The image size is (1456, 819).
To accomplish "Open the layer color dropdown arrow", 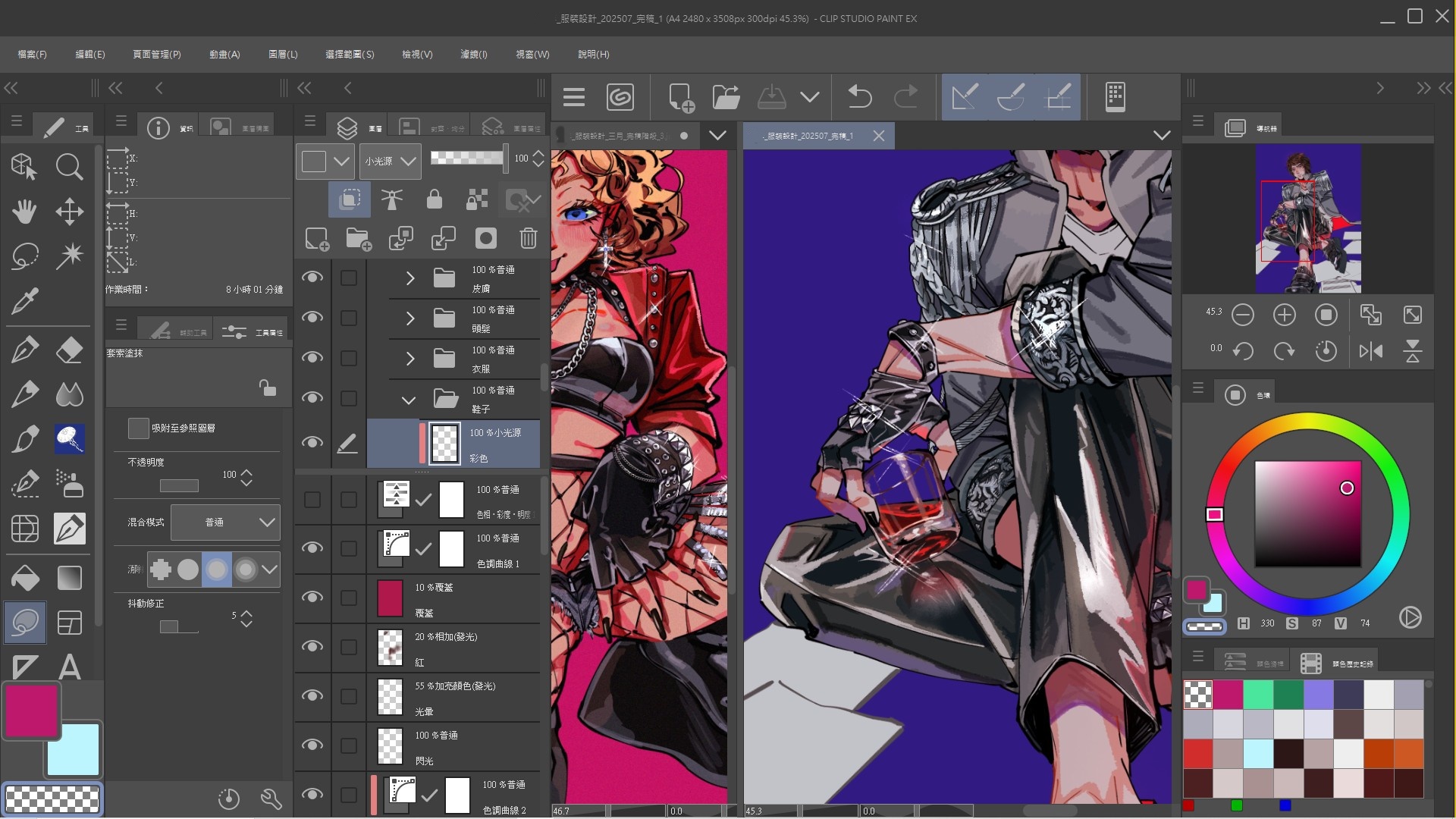I will (x=342, y=161).
